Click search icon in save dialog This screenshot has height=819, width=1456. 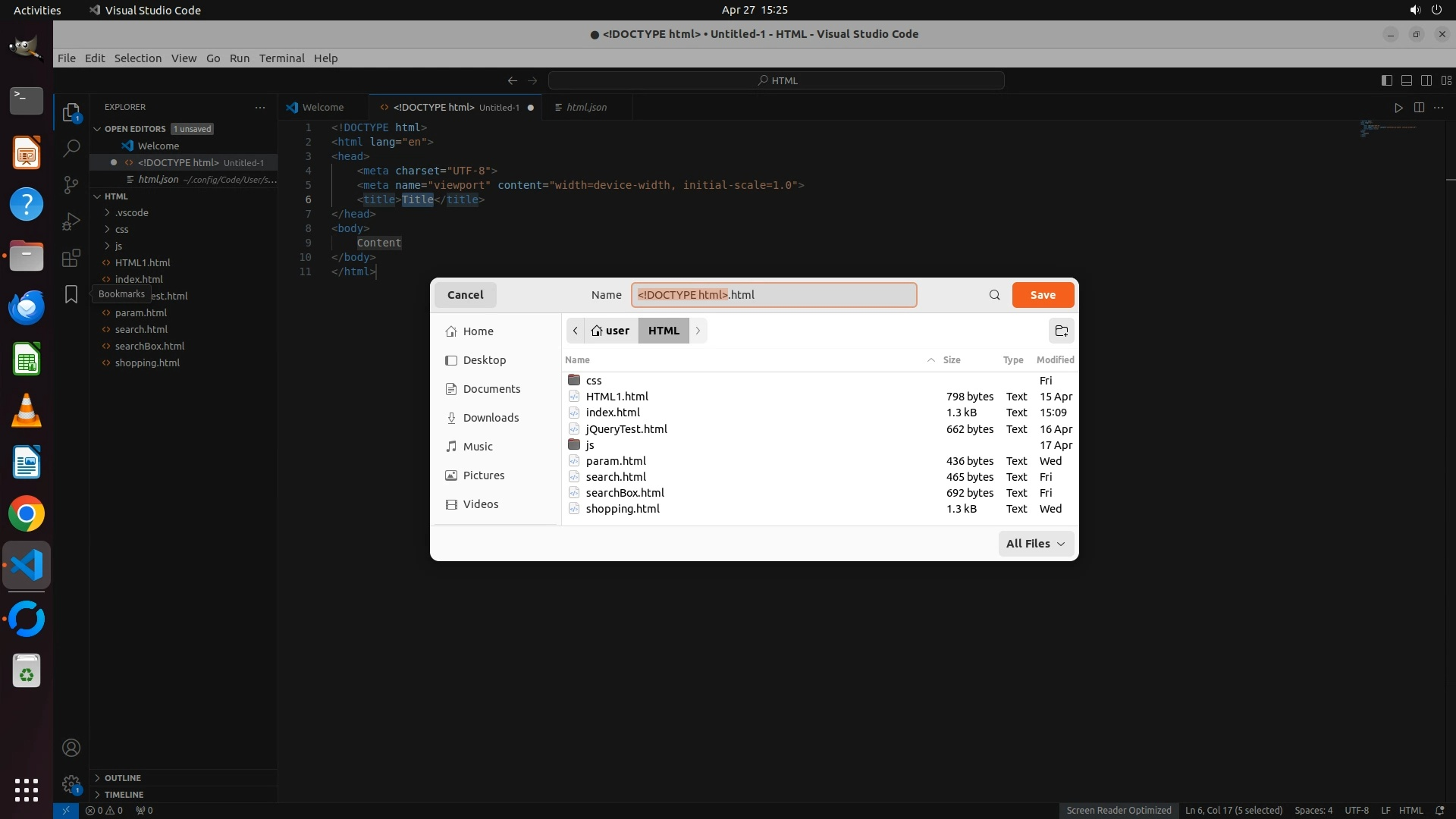tap(994, 295)
